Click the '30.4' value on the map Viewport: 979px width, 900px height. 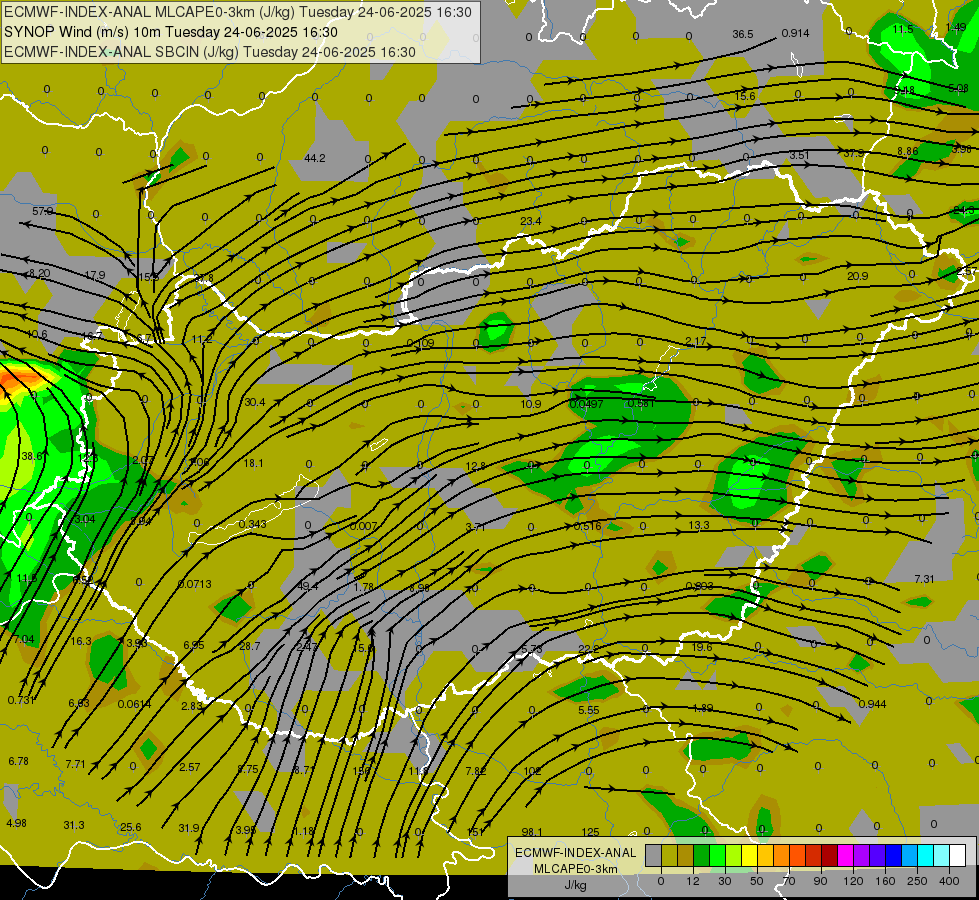tap(255, 402)
